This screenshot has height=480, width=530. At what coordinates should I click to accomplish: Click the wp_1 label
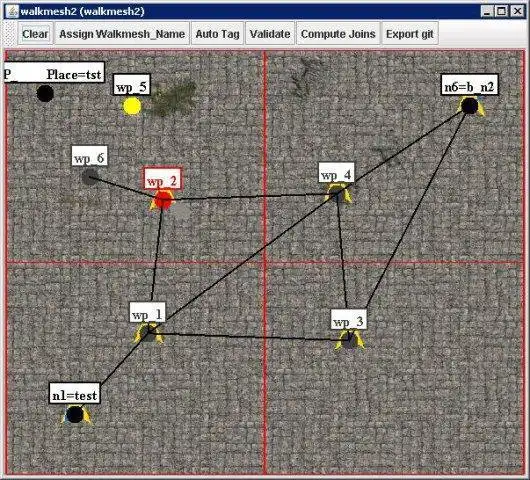[148, 312]
